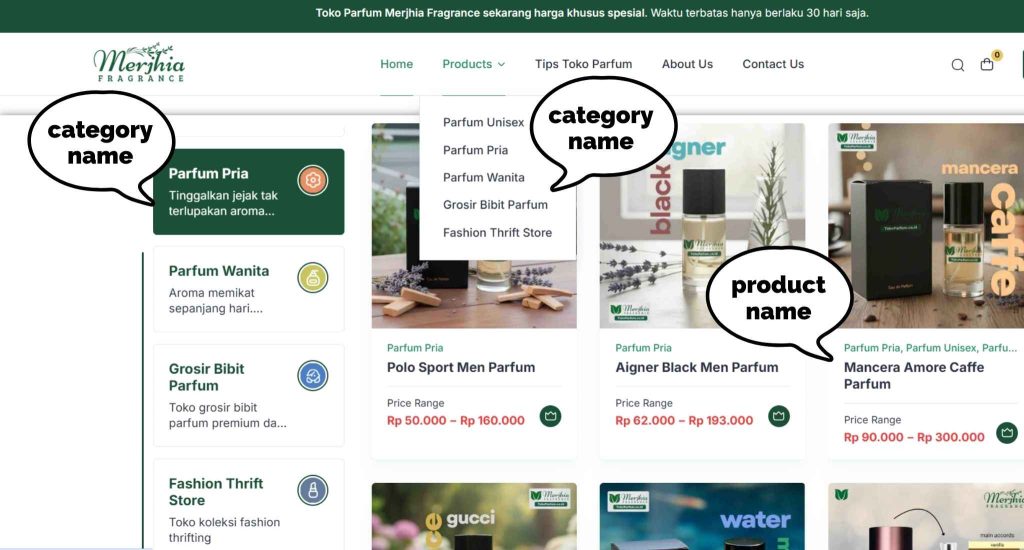Image resolution: width=1024 pixels, height=550 pixels.
Task: Choose Grosir Bibit Parfum from dropdown
Action: 495,204
